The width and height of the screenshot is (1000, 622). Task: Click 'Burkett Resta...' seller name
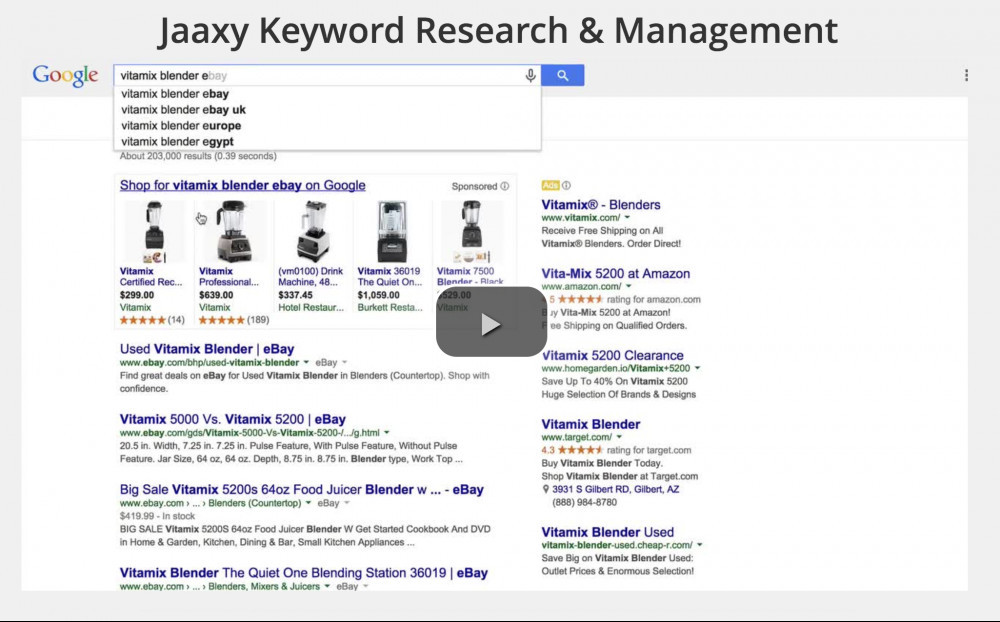click(390, 307)
